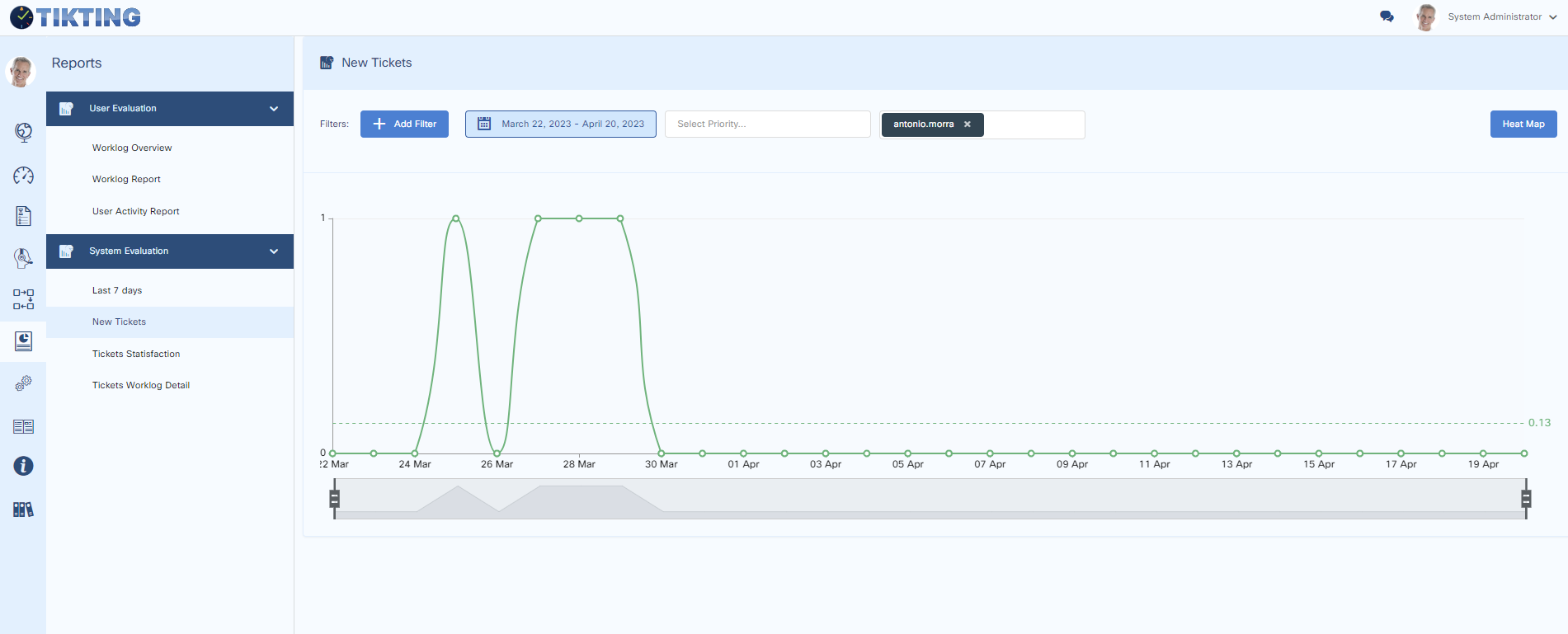Open the Select Priority dropdown

pos(767,124)
